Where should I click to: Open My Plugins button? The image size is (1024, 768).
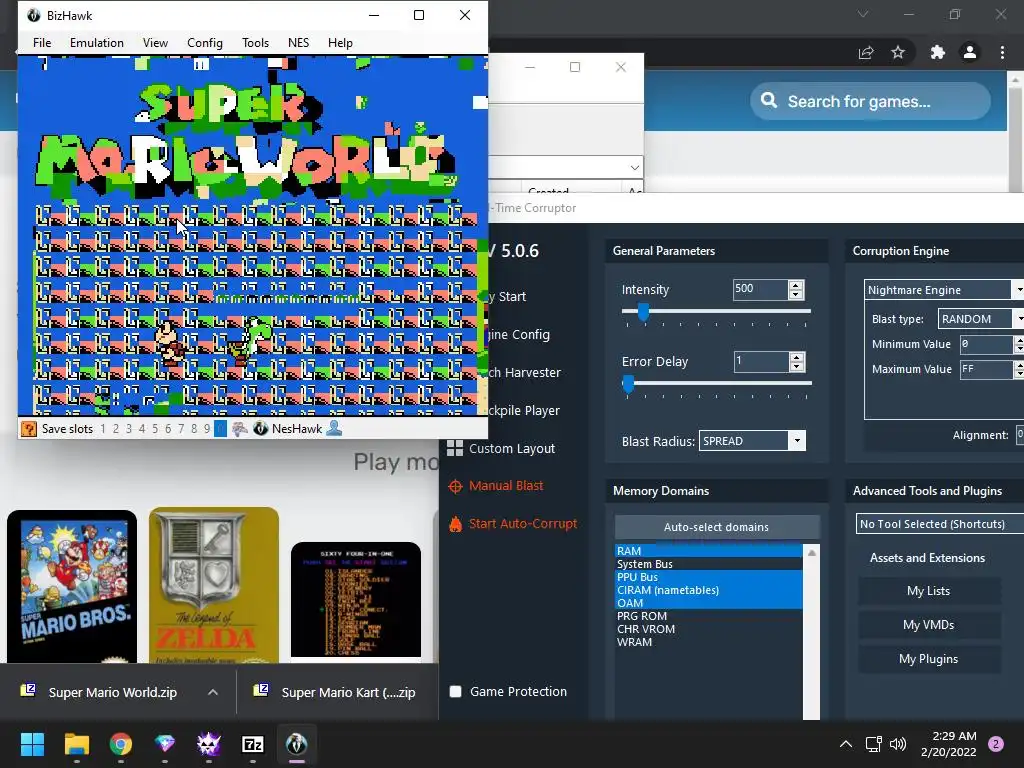(x=929, y=659)
